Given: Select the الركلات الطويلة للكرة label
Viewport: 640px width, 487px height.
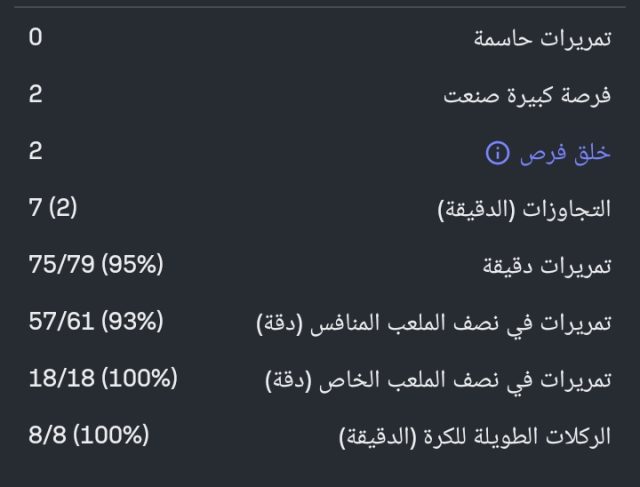Looking at the screenshot, I should click(475, 438).
